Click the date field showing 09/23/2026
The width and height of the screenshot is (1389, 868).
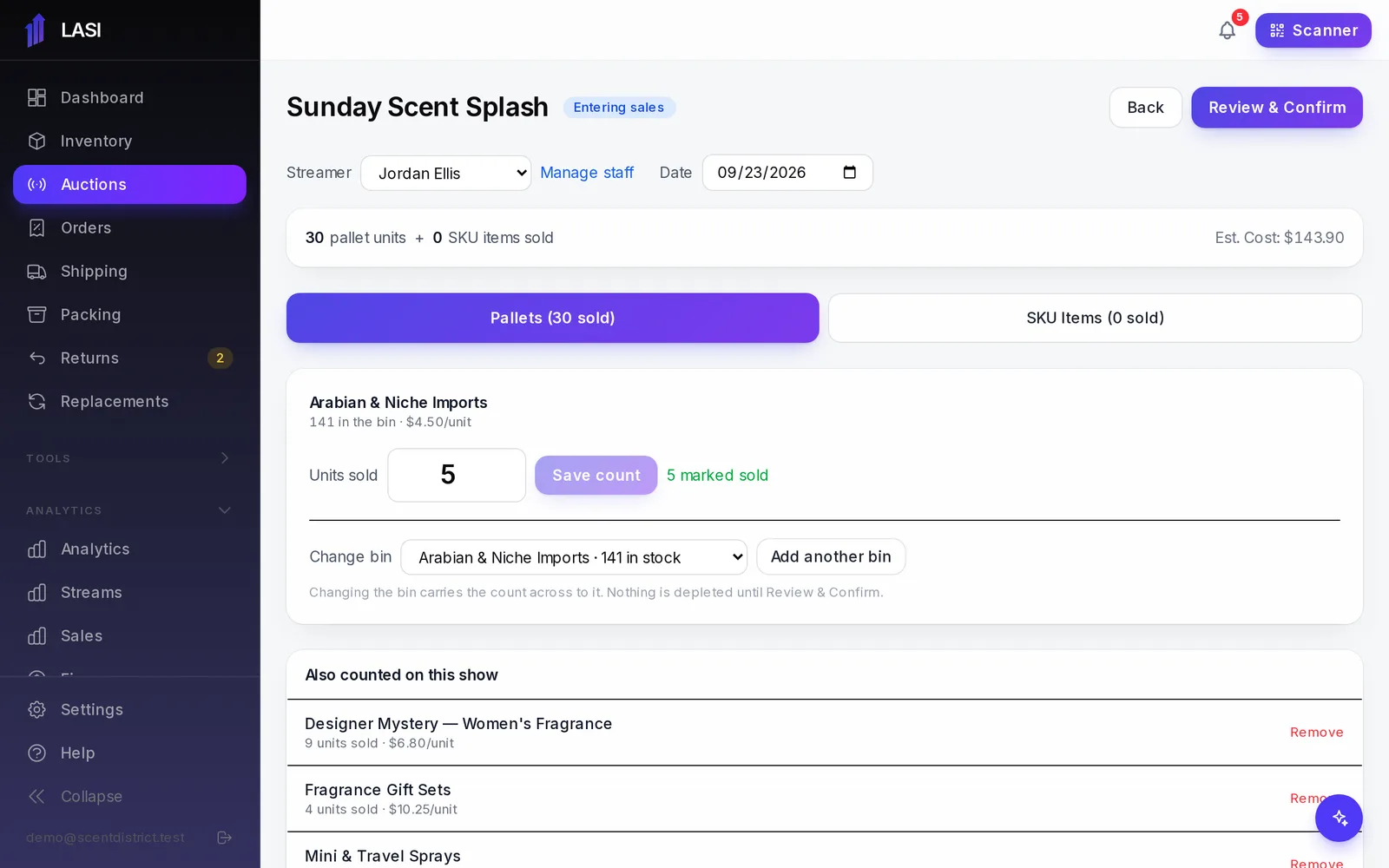coord(787,173)
